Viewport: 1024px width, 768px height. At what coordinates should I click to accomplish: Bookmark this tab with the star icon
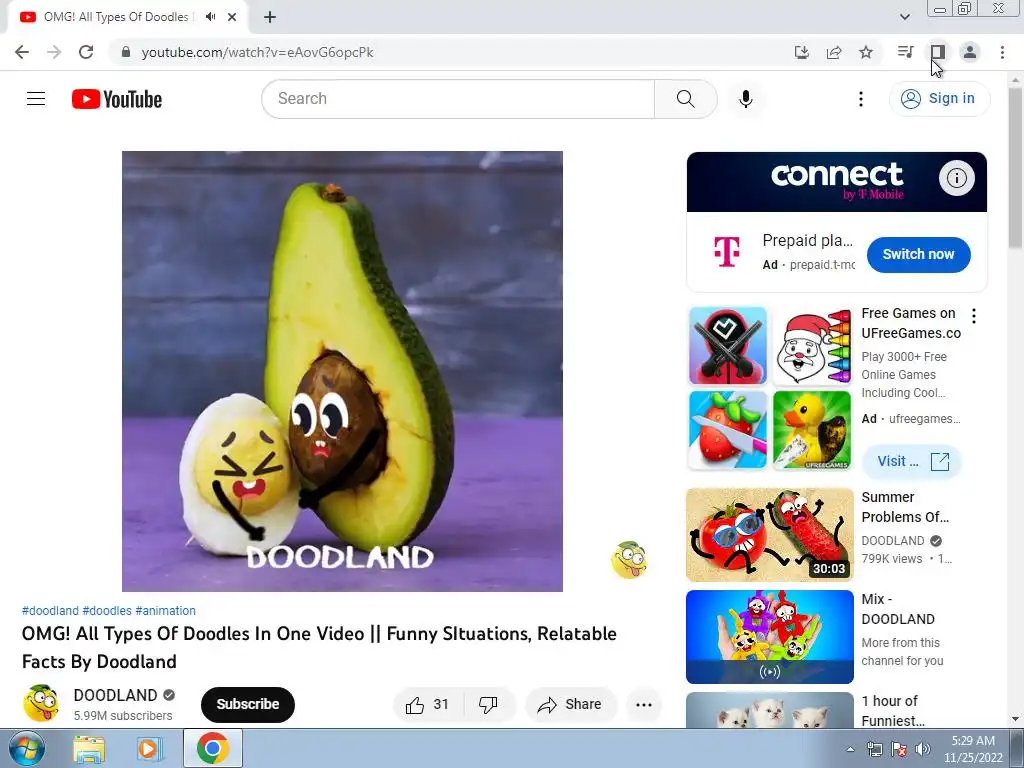pyautogui.click(x=866, y=52)
